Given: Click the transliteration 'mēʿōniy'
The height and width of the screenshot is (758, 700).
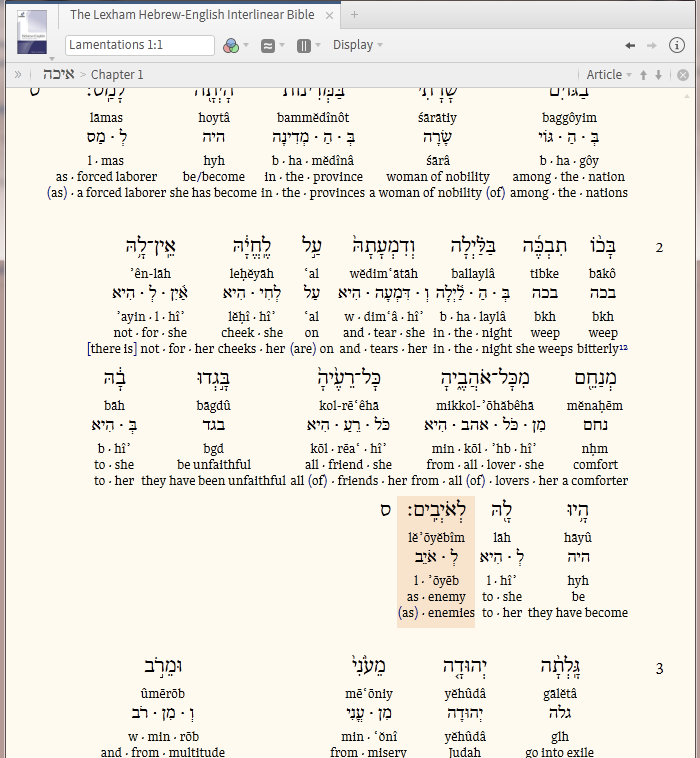Looking at the screenshot, I should pos(369,694).
